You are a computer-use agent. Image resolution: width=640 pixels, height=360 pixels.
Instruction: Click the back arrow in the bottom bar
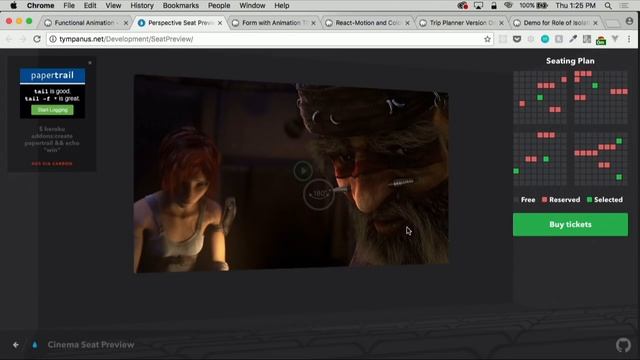pos(16,345)
